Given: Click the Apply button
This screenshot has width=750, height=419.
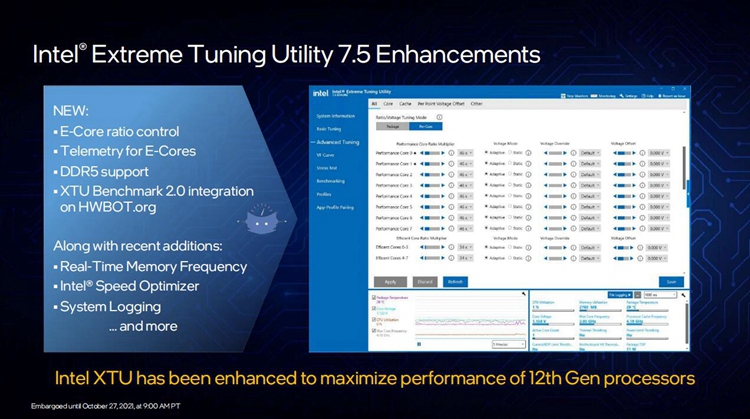Looking at the screenshot, I should point(390,282).
